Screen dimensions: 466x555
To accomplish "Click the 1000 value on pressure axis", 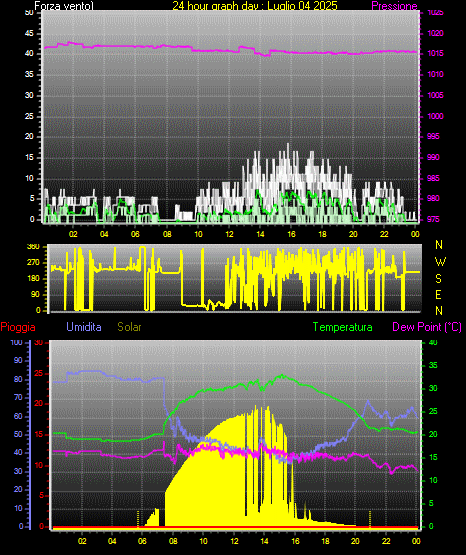I will (435, 116).
